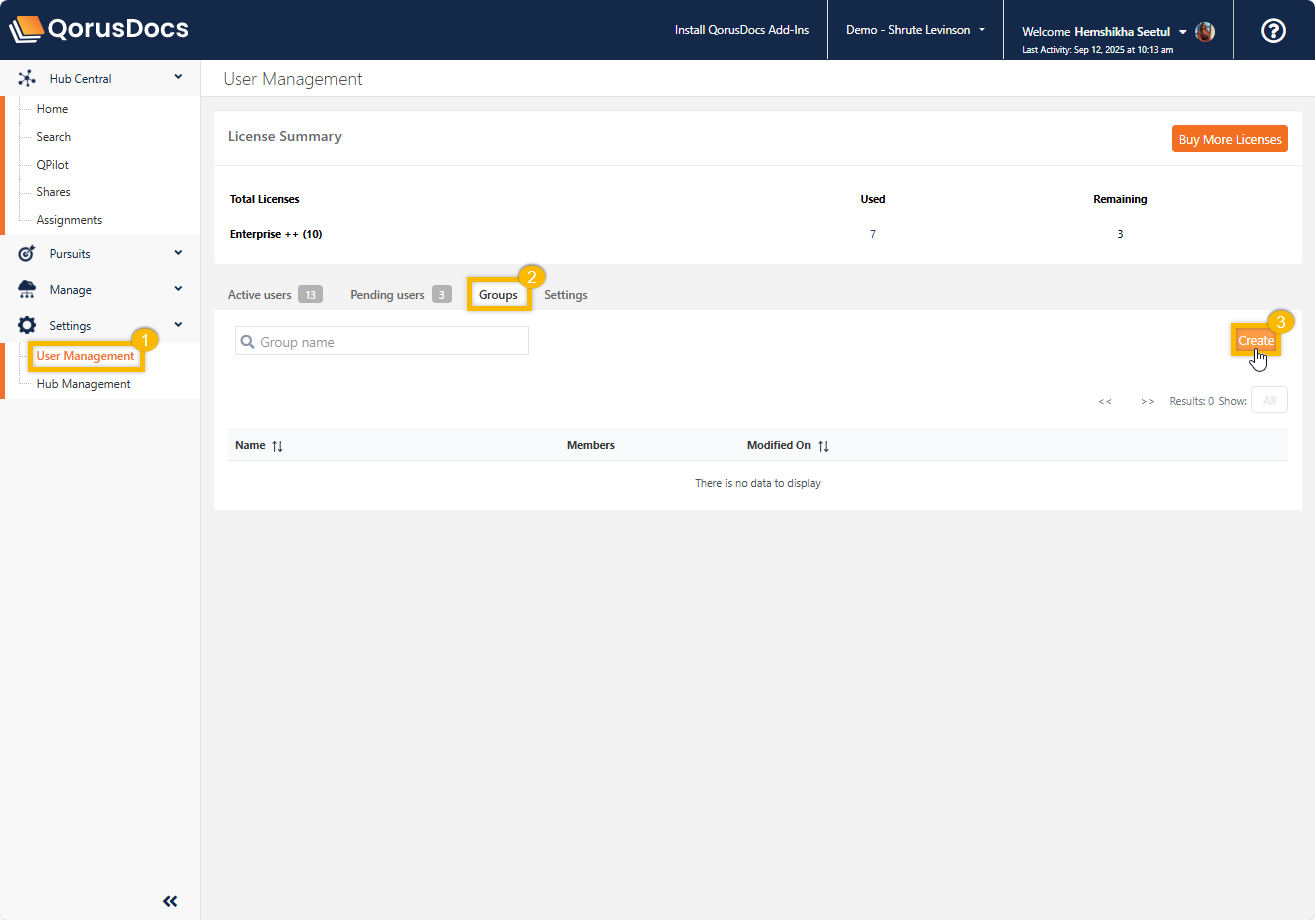Click the Create group button

click(x=1256, y=341)
